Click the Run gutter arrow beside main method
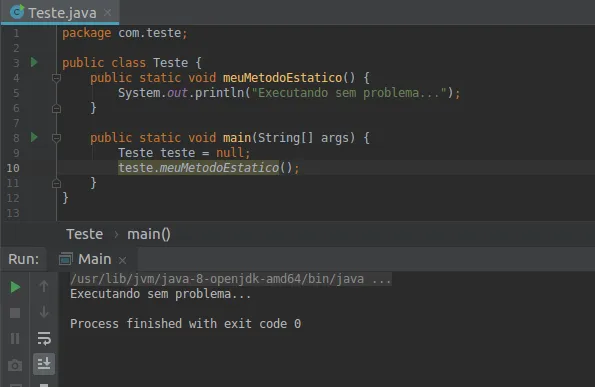 [x=34, y=137]
